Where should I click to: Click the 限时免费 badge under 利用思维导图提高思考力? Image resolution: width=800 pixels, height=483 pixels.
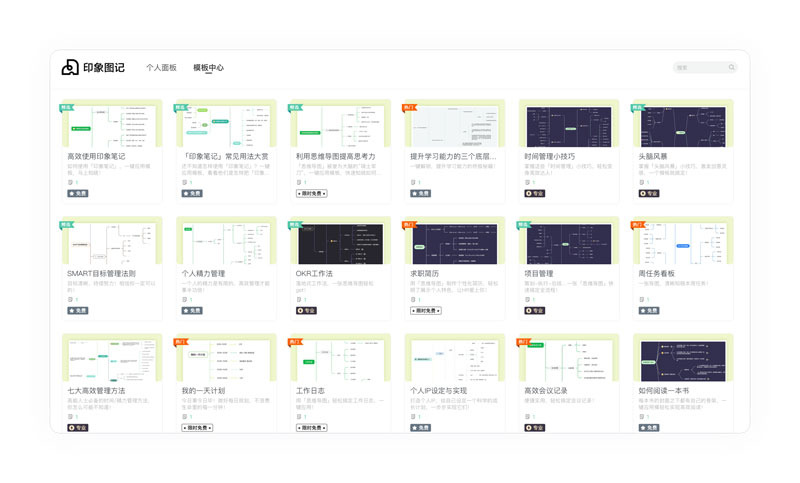(311, 193)
